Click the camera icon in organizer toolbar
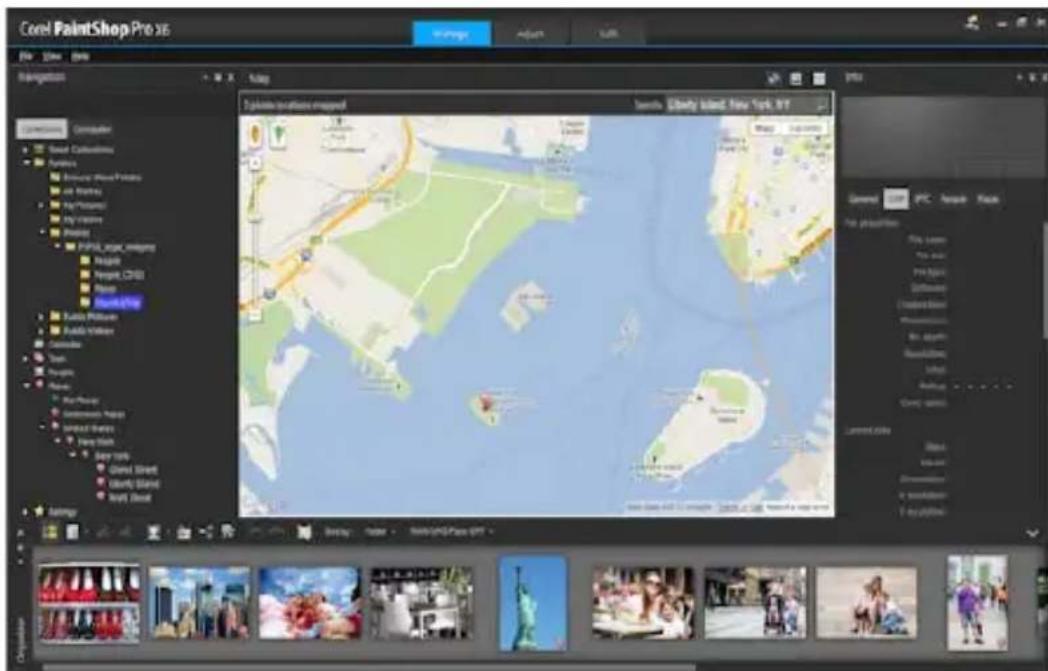This screenshot has width=1048, height=671. tap(183, 533)
